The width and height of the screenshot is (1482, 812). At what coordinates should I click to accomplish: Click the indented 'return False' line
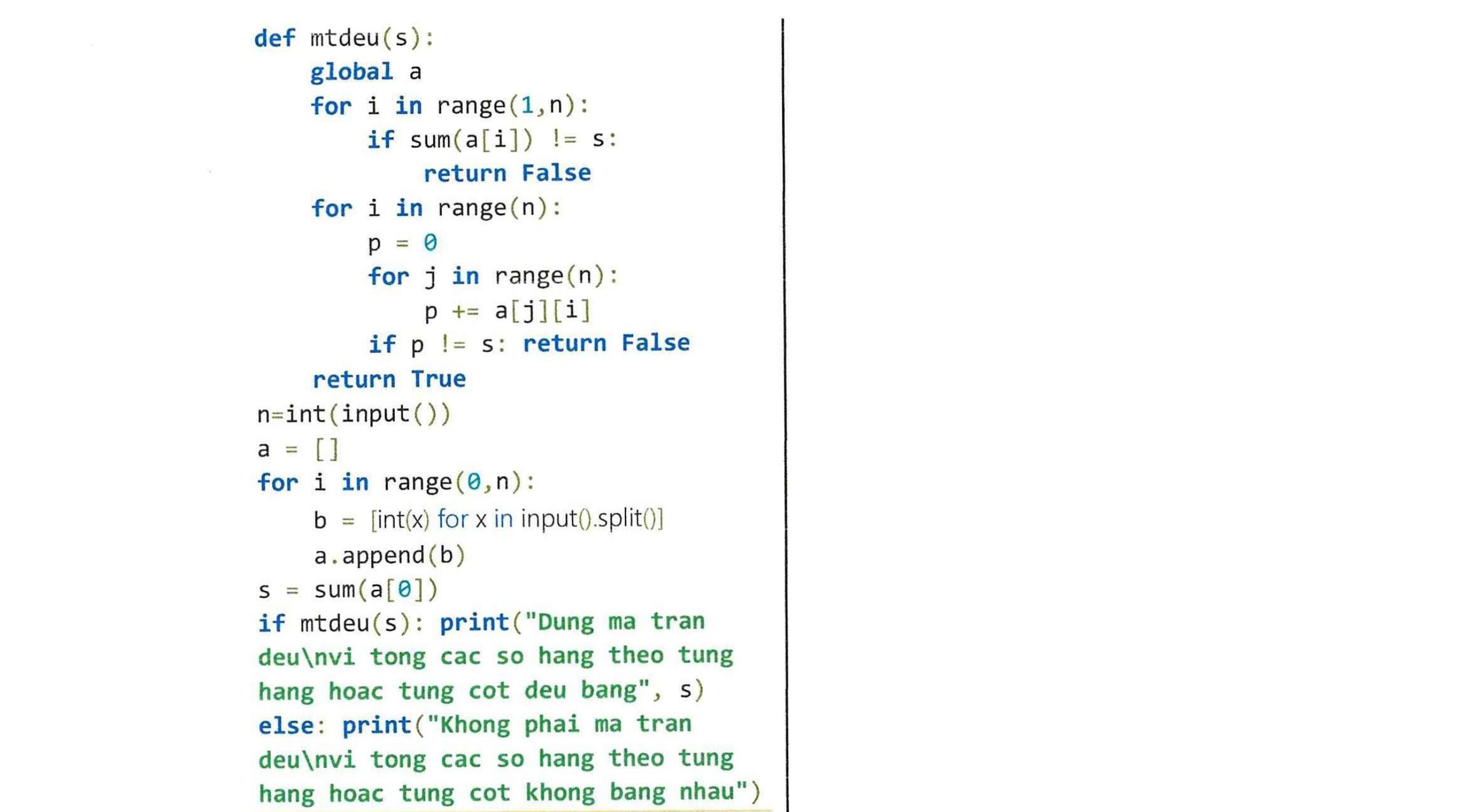(507, 173)
